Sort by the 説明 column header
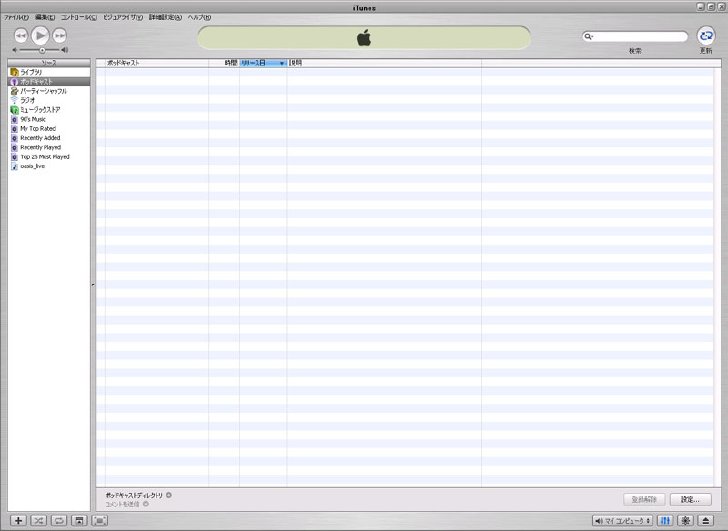 click(384, 63)
